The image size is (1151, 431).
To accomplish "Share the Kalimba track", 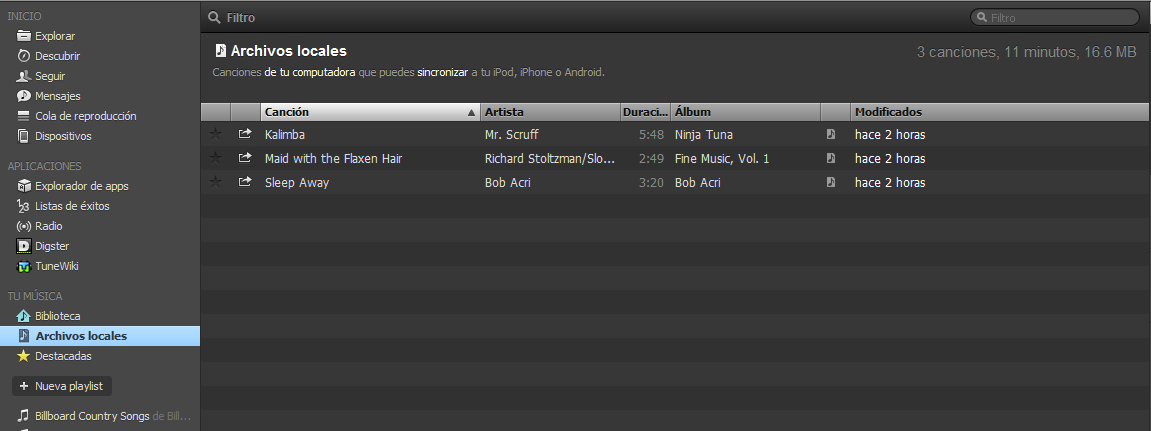I will tap(245, 134).
